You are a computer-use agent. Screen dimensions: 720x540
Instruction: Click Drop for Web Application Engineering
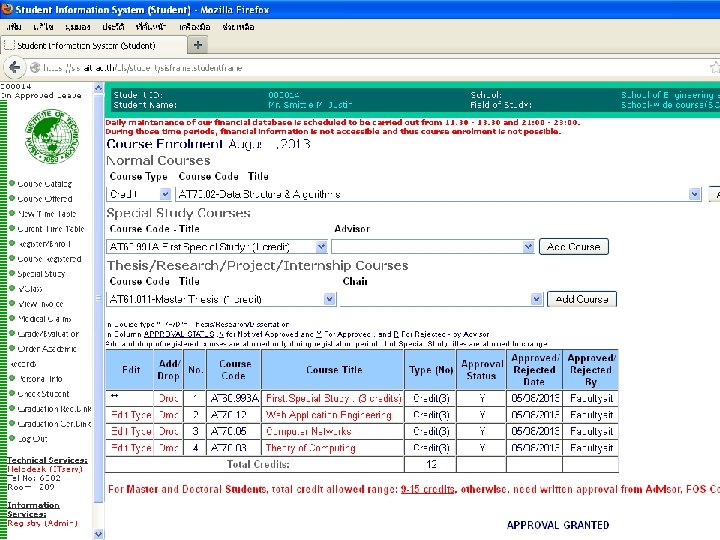168,415
